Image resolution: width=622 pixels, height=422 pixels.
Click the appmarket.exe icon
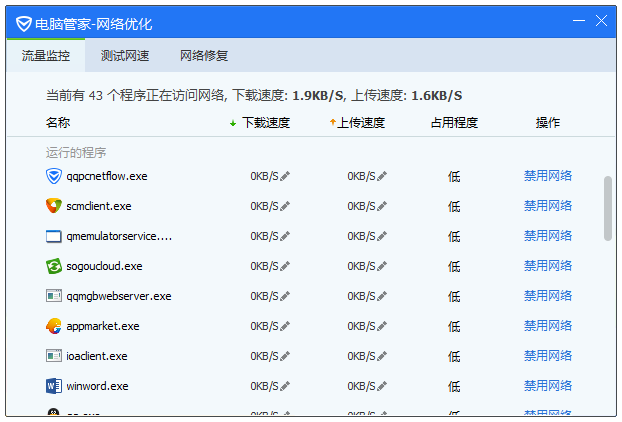click(54, 326)
